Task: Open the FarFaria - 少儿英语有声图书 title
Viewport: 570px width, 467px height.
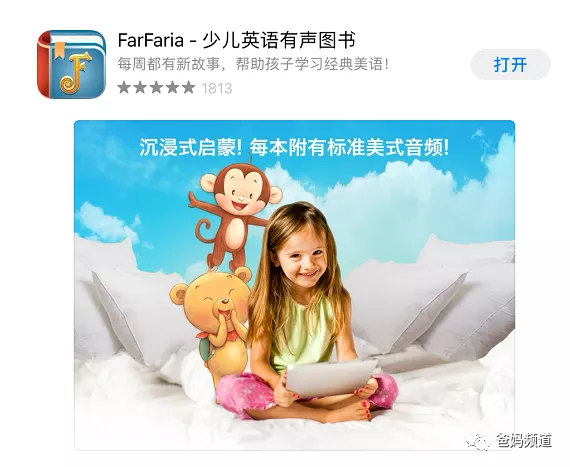Action: point(237,40)
